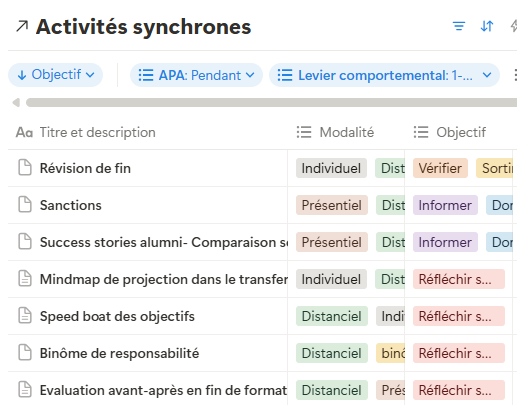
Task: Open Binôme de responsabilité title
Action: click(x=119, y=353)
